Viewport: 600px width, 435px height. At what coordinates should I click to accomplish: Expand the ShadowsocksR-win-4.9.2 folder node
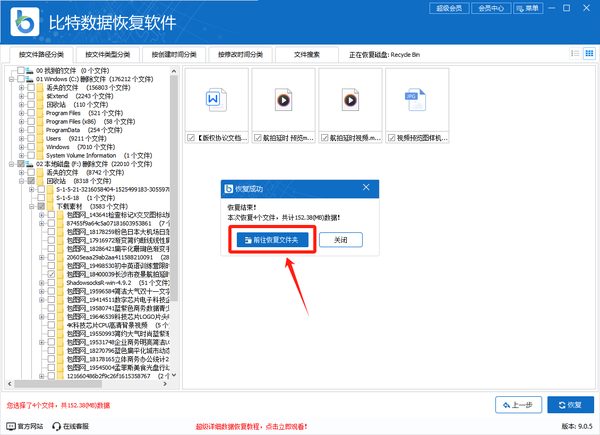(41, 283)
